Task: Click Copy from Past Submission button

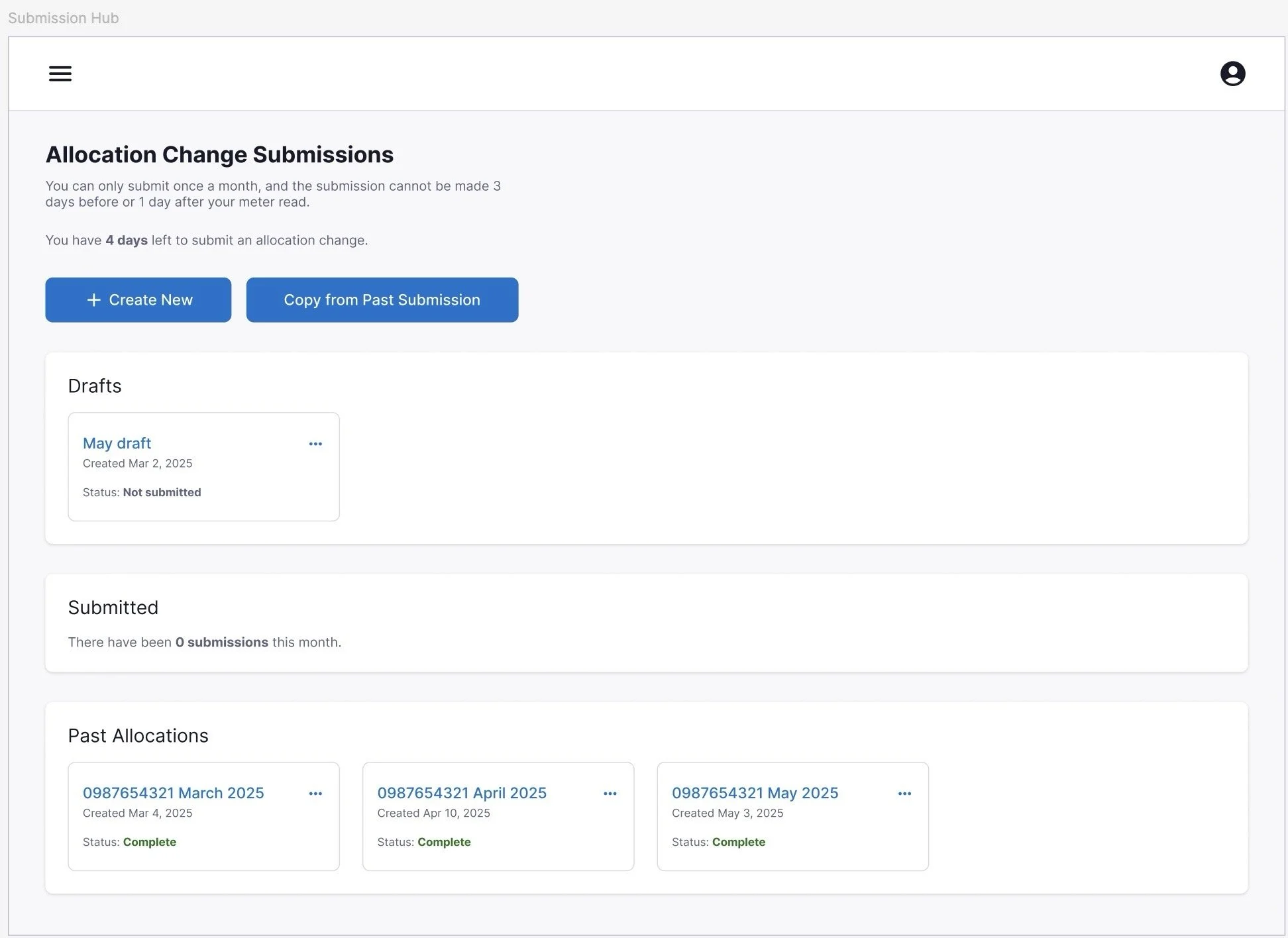Action: 382,300
